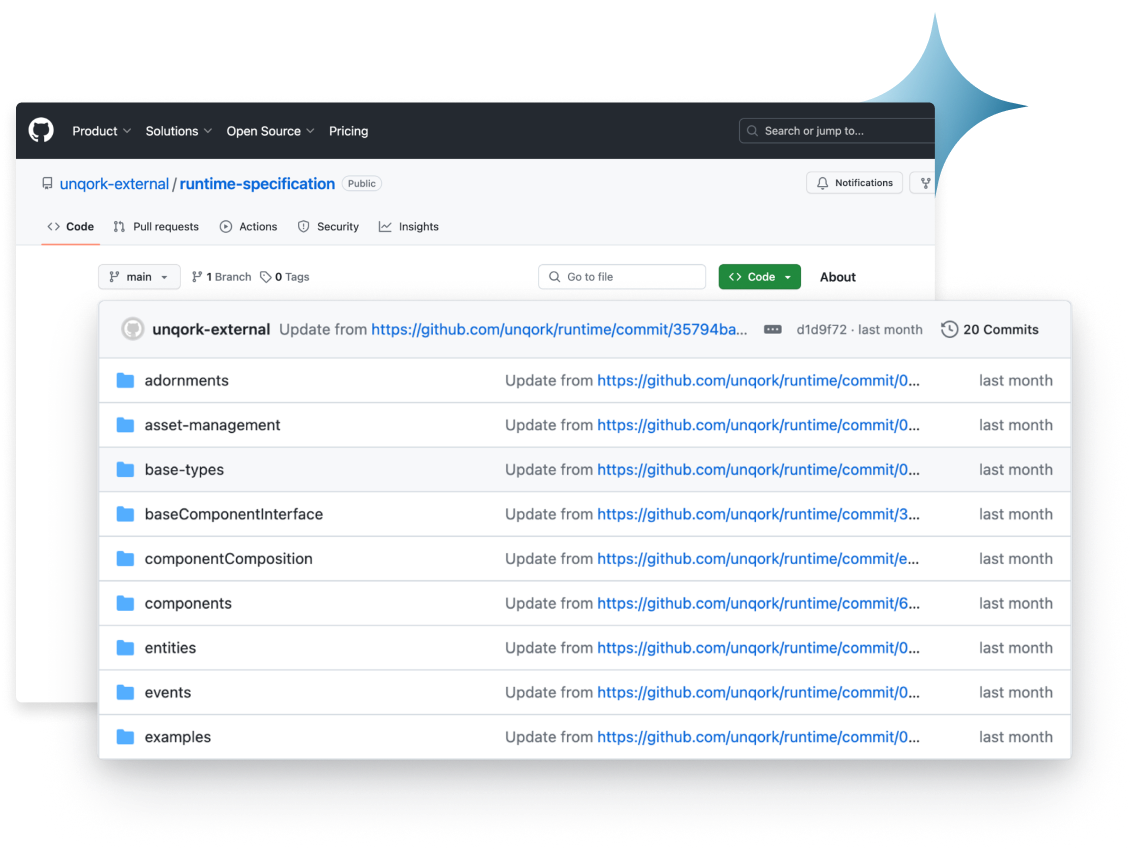Open the events folder
Image resolution: width=1132 pixels, height=850 pixels.
pyautogui.click(x=167, y=693)
